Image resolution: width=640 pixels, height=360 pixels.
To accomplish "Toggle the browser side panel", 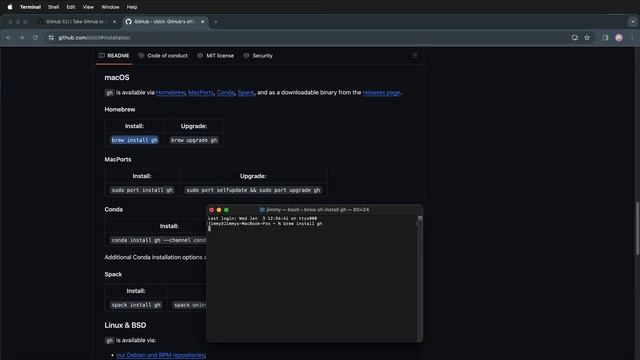I will click(x=605, y=38).
